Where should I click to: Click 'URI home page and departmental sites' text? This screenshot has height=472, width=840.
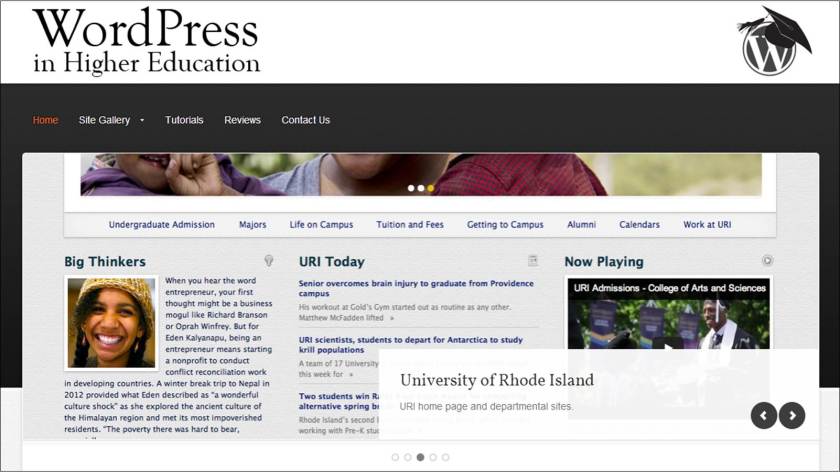(486, 407)
